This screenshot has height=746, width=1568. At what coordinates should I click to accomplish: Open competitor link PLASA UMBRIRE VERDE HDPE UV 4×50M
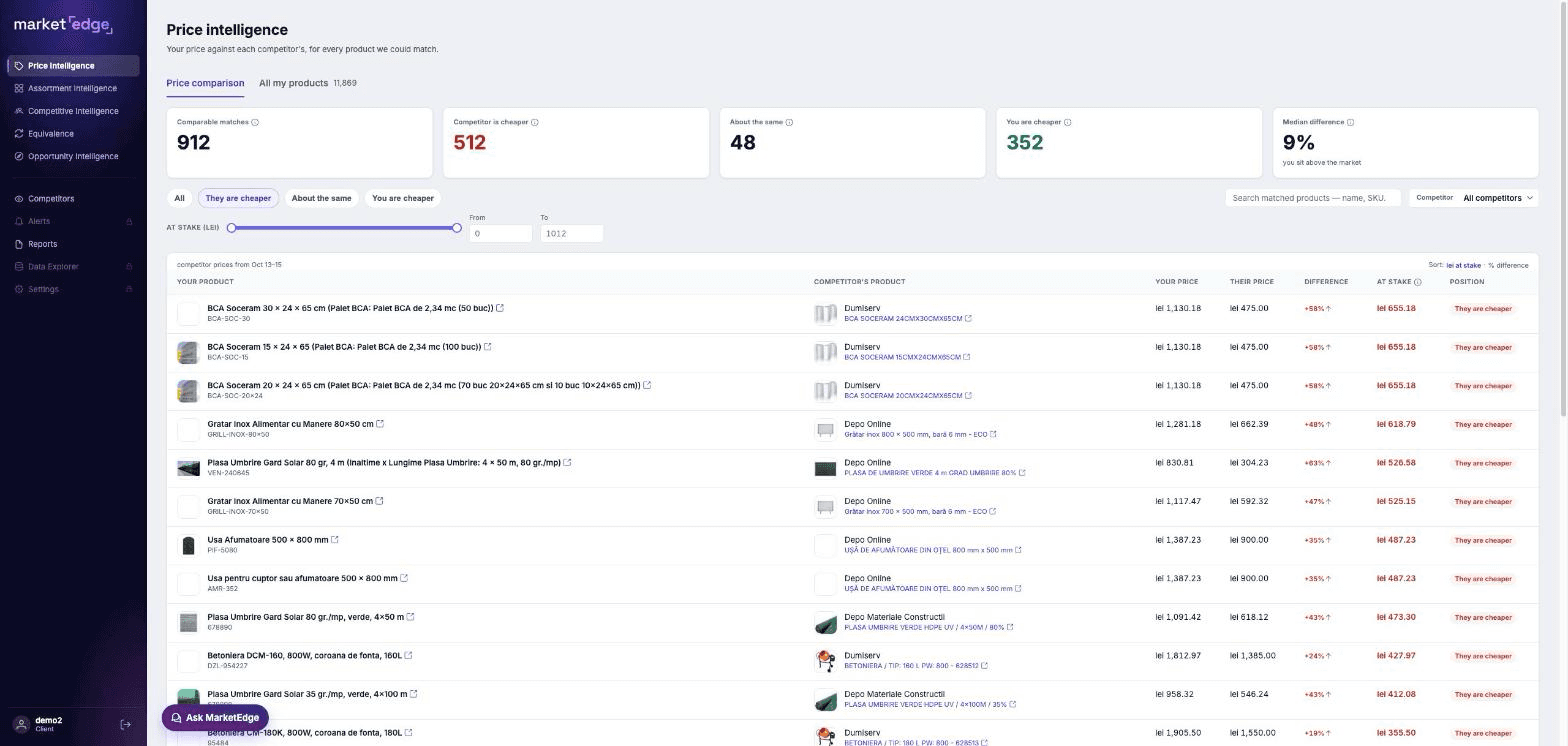click(928, 627)
